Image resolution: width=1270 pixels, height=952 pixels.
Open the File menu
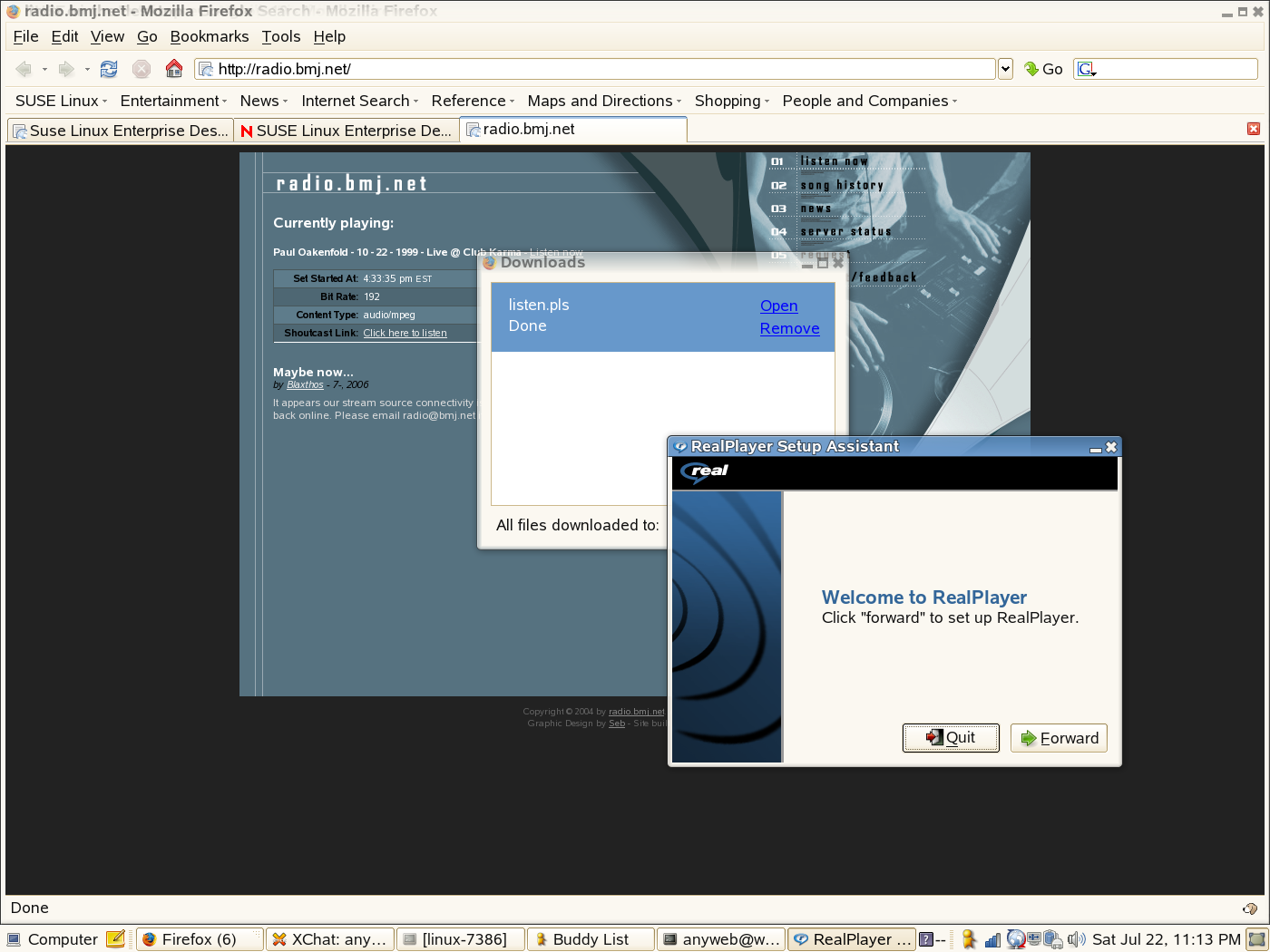[x=25, y=36]
